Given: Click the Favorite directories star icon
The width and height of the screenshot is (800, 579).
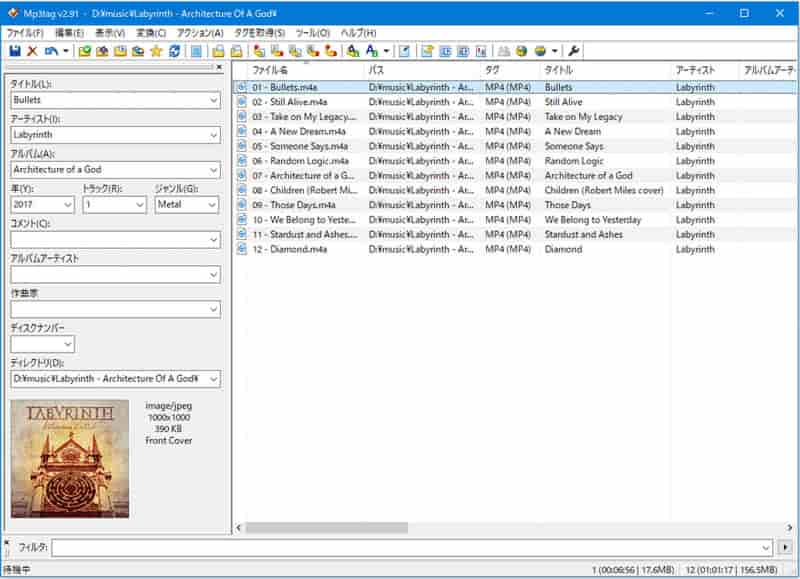Looking at the screenshot, I should click(x=157, y=50).
